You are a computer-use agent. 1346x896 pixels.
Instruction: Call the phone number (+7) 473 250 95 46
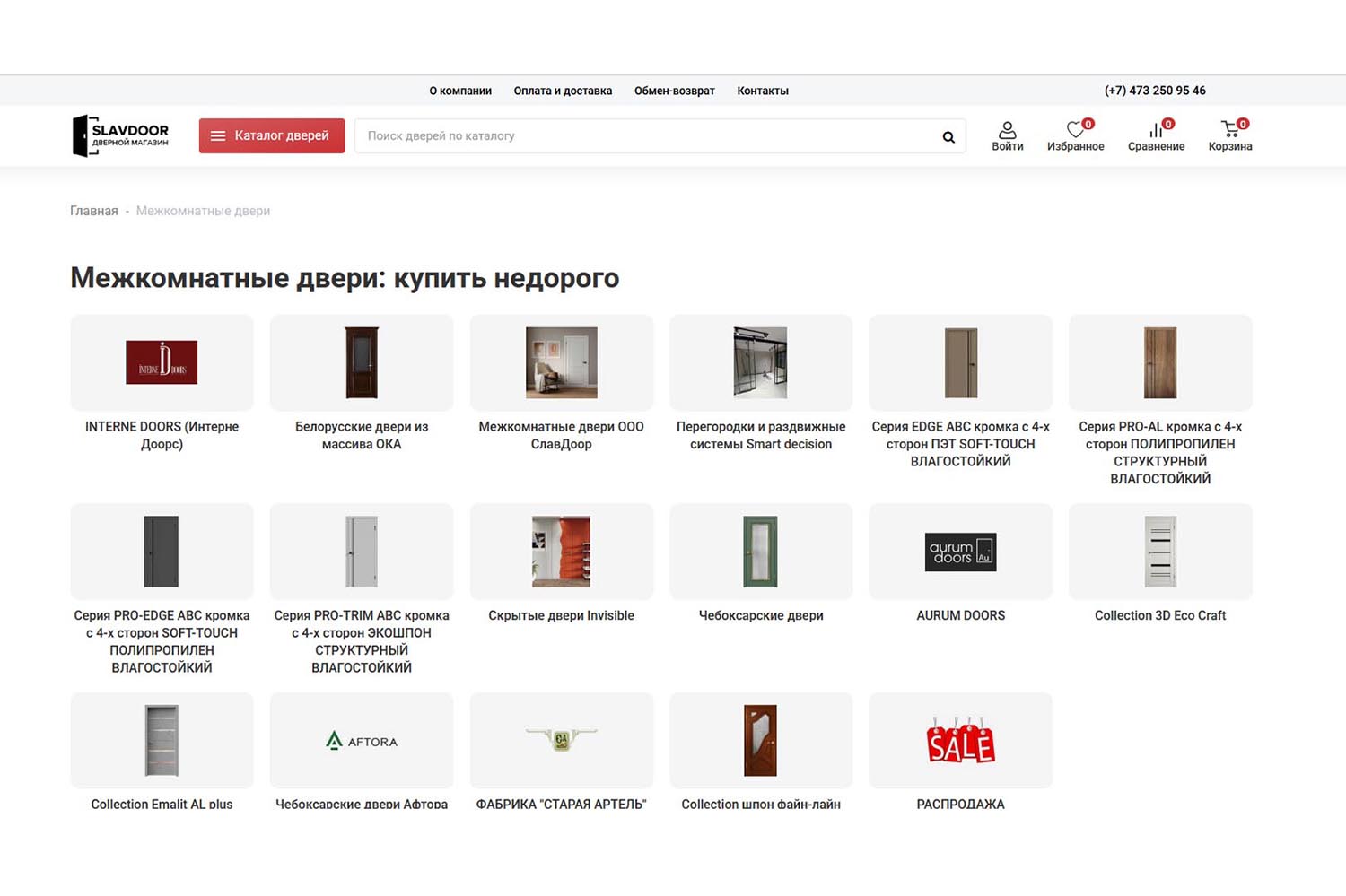1155,91
